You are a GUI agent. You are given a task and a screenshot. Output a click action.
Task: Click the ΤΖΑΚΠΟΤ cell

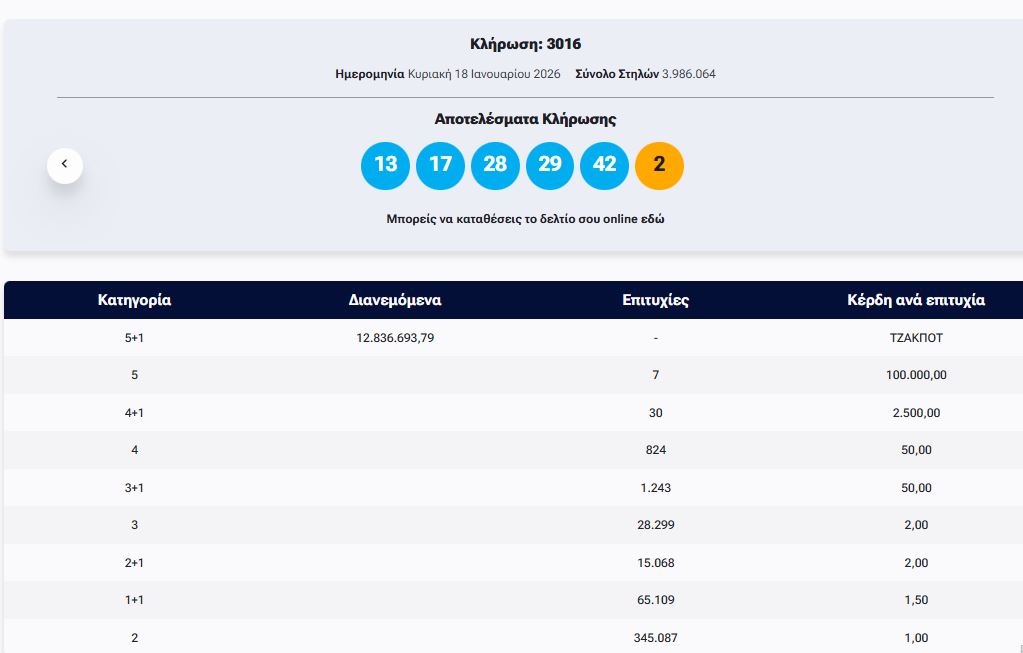point(915,338)
